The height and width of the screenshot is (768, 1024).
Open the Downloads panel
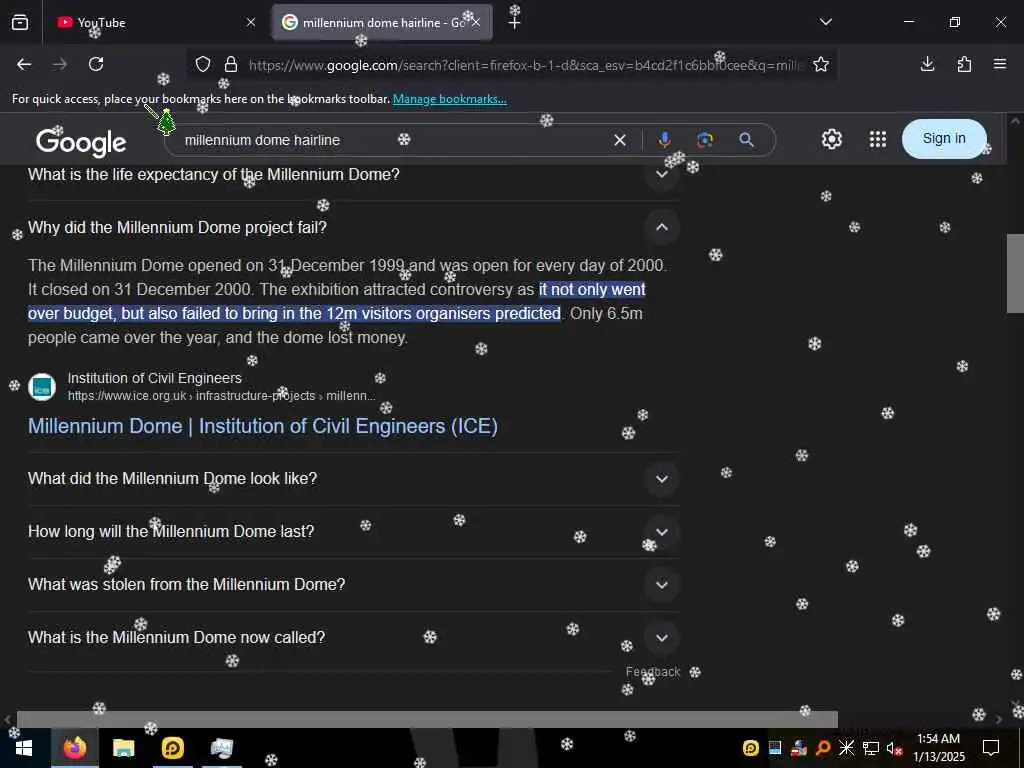[927, 64]
